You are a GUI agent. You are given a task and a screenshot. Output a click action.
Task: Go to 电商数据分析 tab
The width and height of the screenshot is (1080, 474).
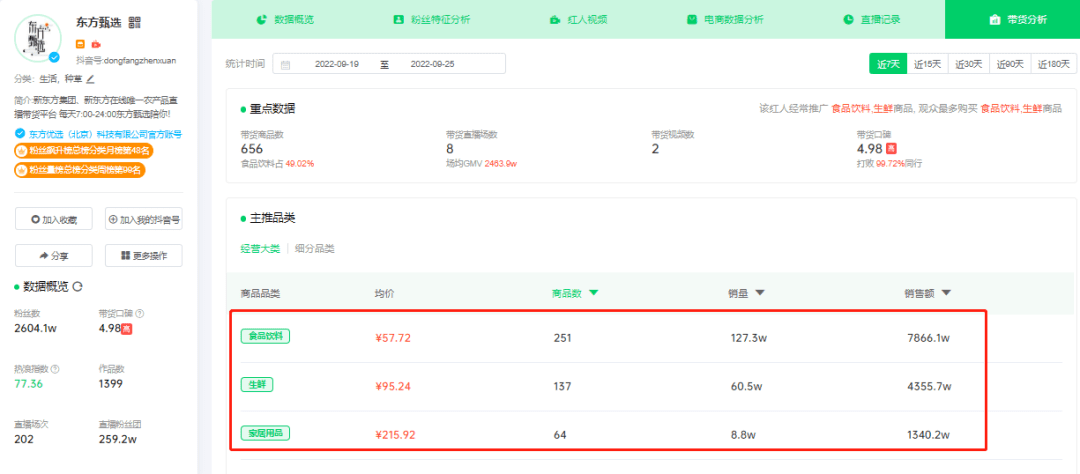pos(725,19)
